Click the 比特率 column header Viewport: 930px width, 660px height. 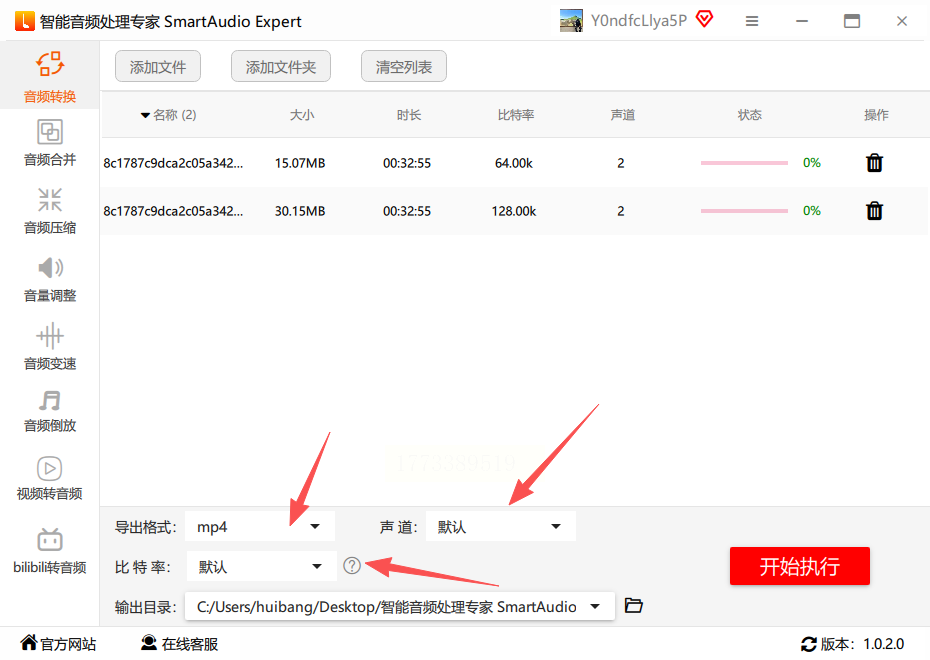(515, 115)
